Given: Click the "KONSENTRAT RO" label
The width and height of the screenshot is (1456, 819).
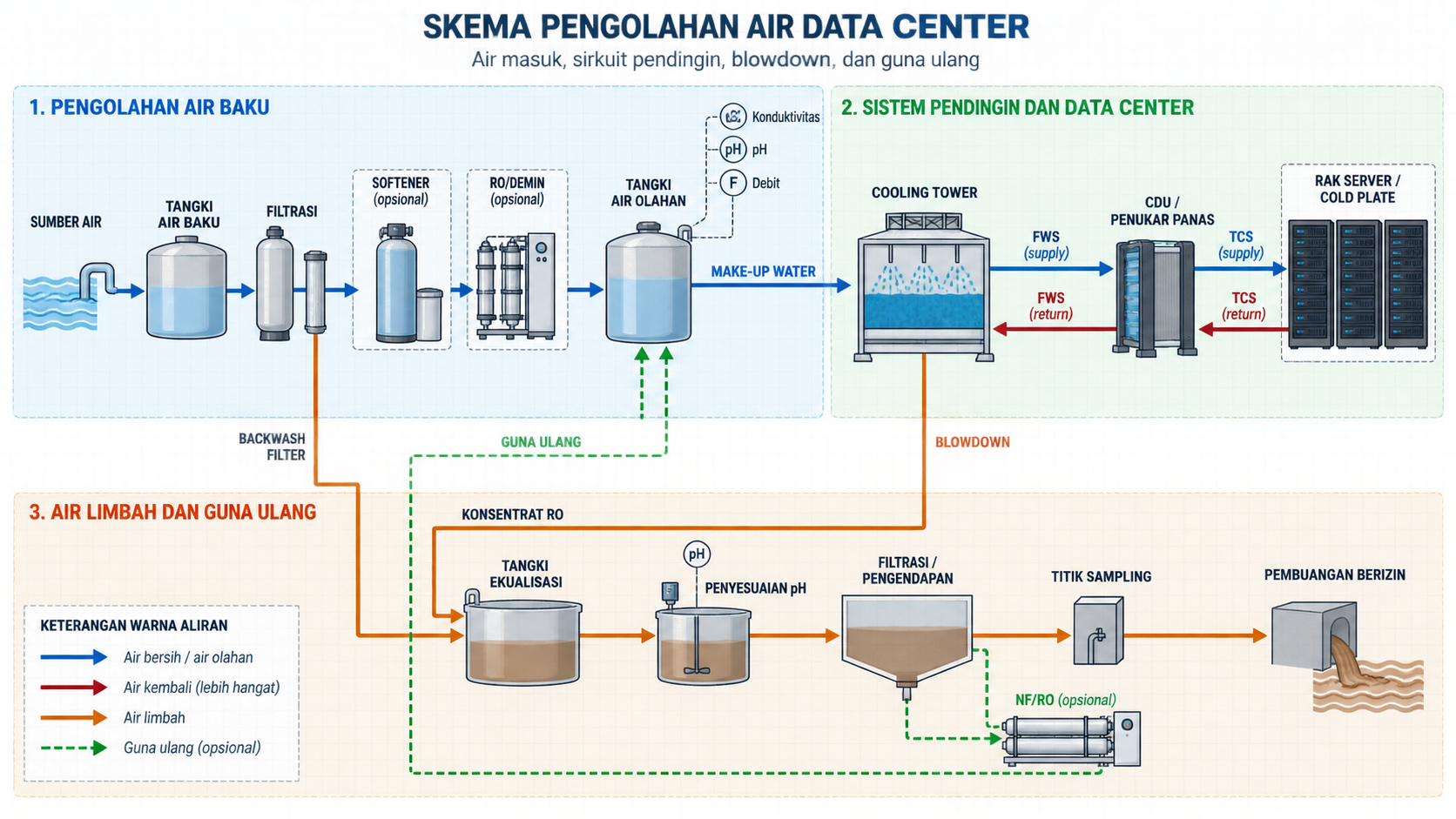Looking at the screenshot, I should tap(512, 514).
